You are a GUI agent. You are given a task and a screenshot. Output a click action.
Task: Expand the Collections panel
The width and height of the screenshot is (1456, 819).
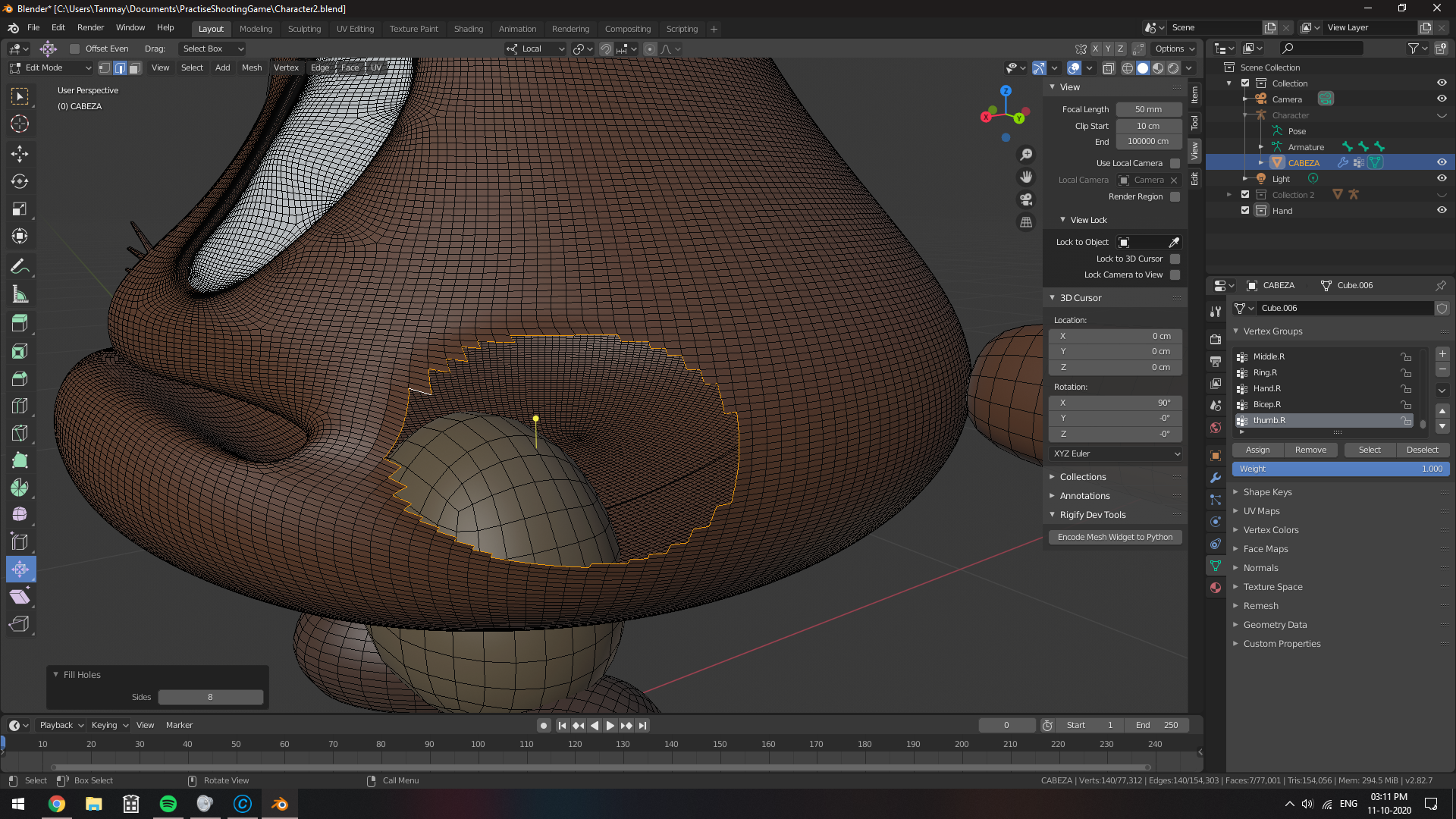point(1082,477)
